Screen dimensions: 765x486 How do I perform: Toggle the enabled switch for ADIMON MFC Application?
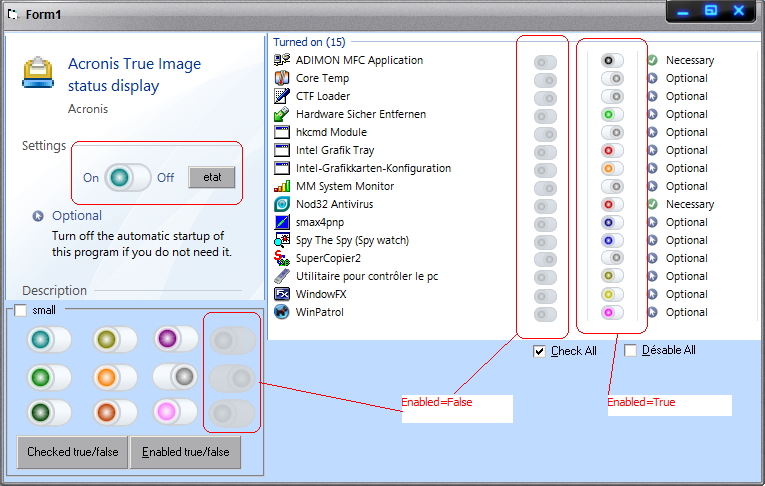(x=612, y=61)
